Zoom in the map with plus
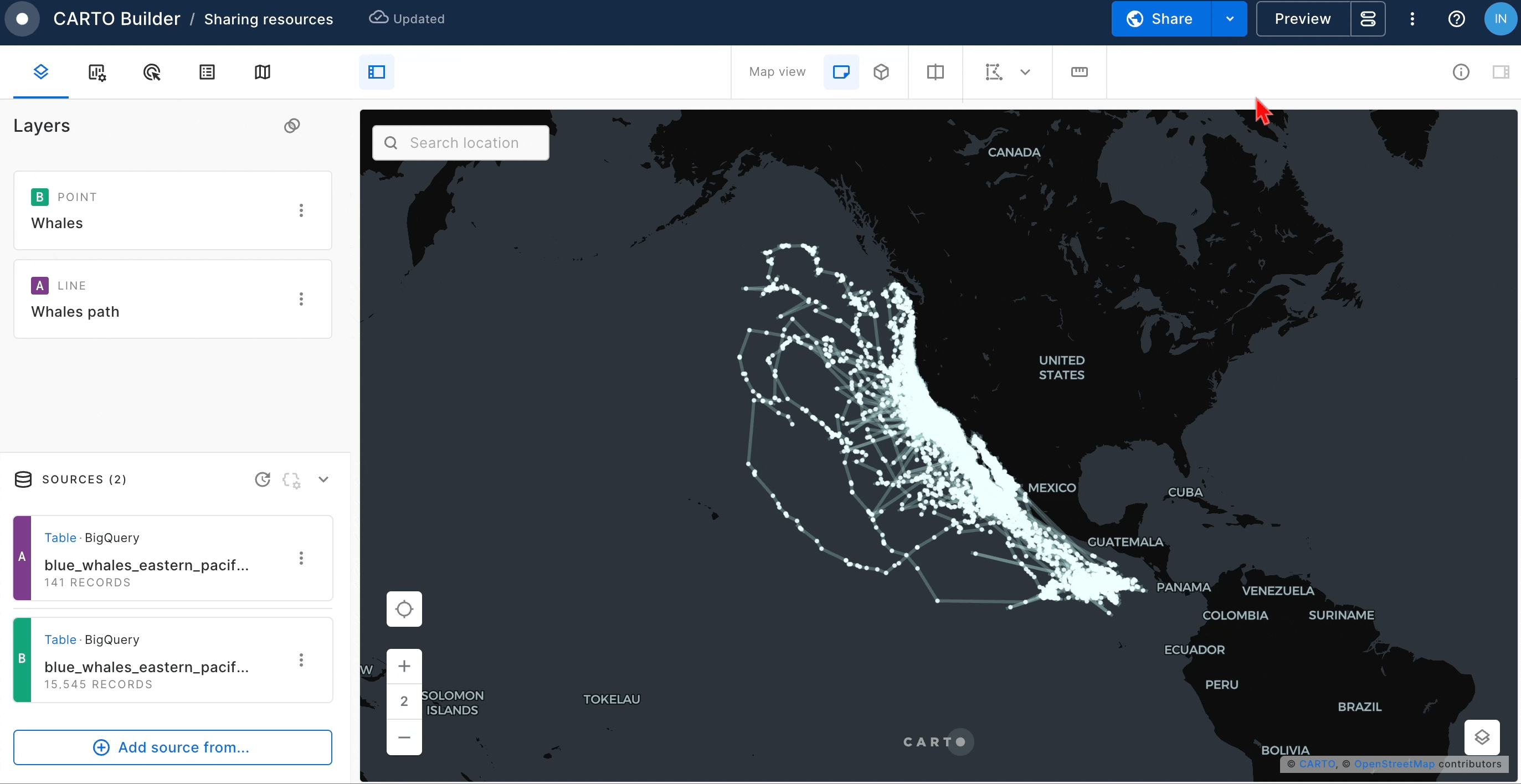Screen dimensions: 1521x784 pos(404,666)
